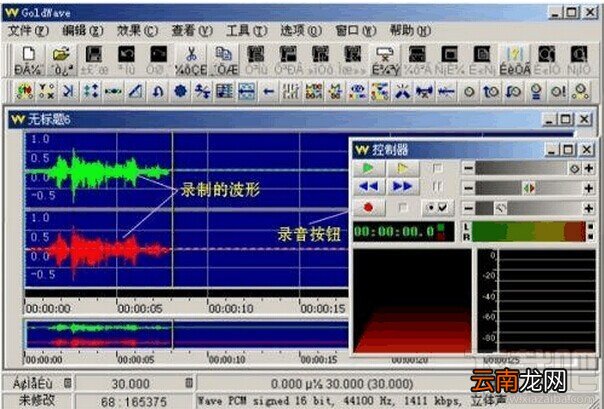Click the 00:00:10 main timeline marker
604x409 pixels.
(x=231, y=308)
